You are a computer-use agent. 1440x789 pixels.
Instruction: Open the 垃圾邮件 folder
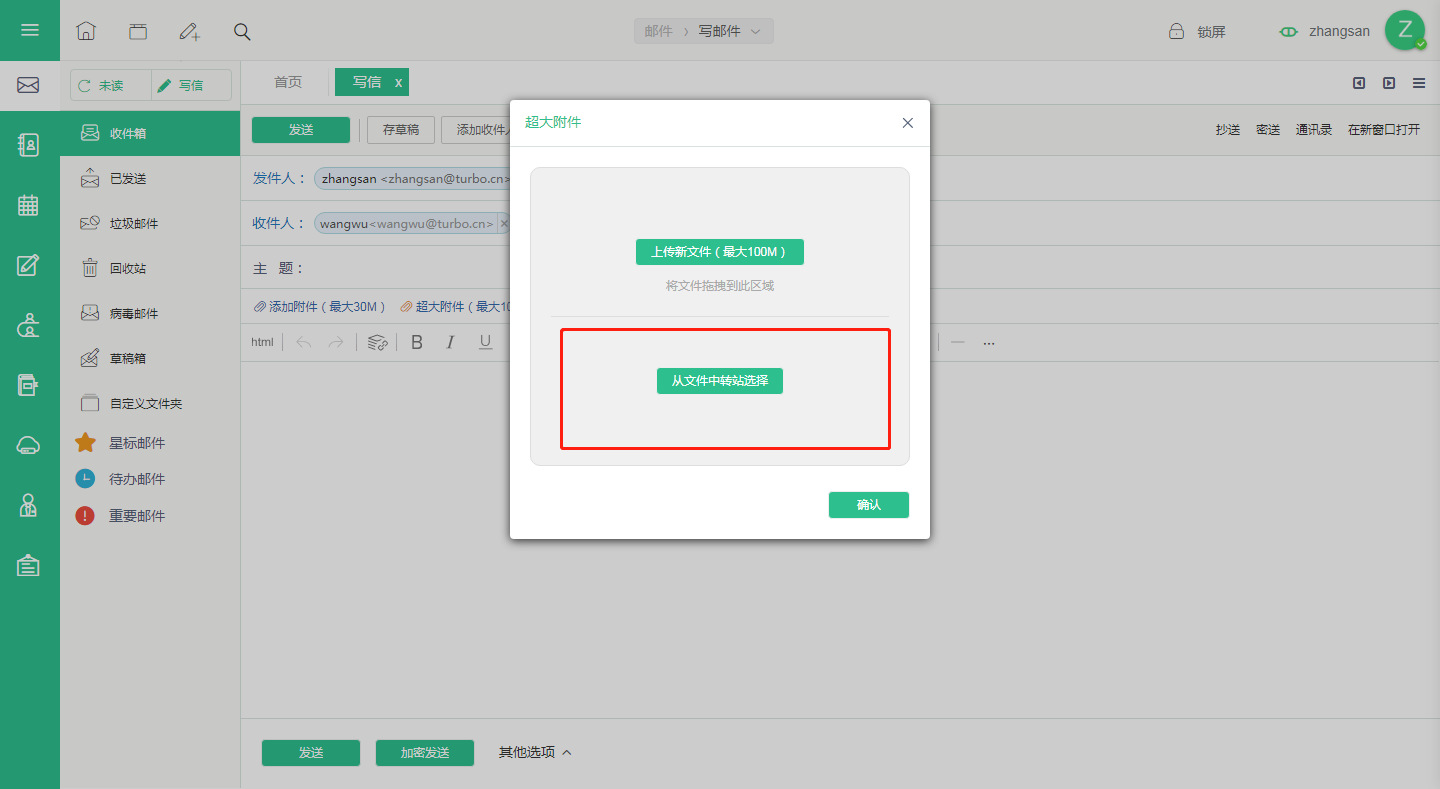(x=150, y=223)
